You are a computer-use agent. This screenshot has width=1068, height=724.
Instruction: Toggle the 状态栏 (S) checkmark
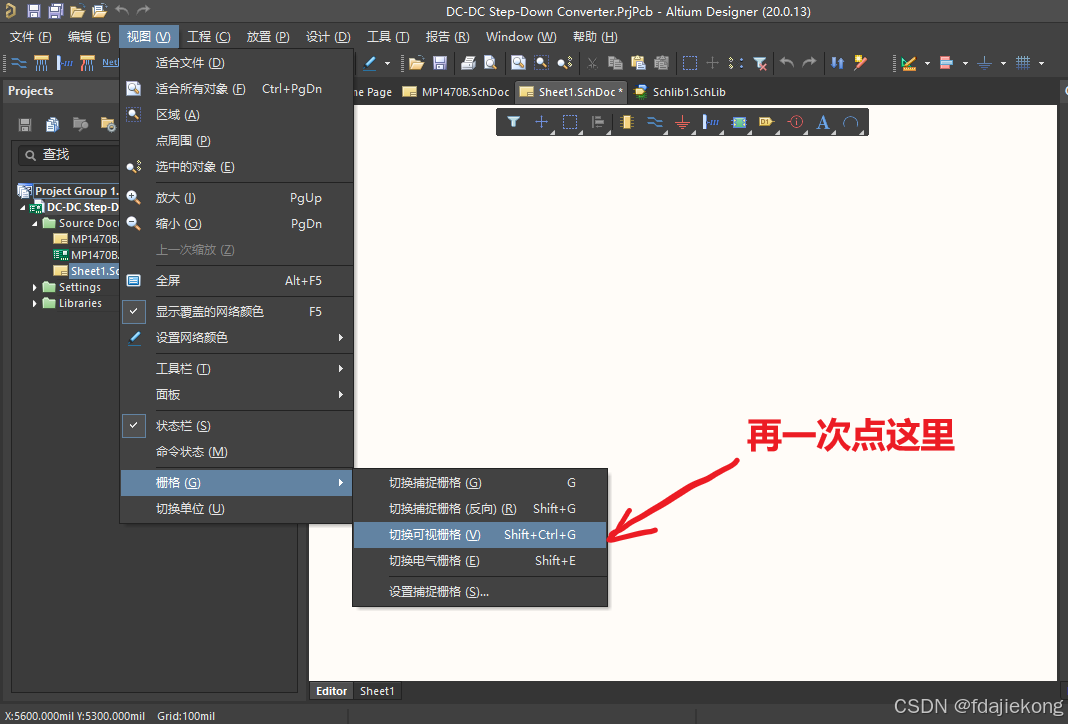click(x=134, y=426)
